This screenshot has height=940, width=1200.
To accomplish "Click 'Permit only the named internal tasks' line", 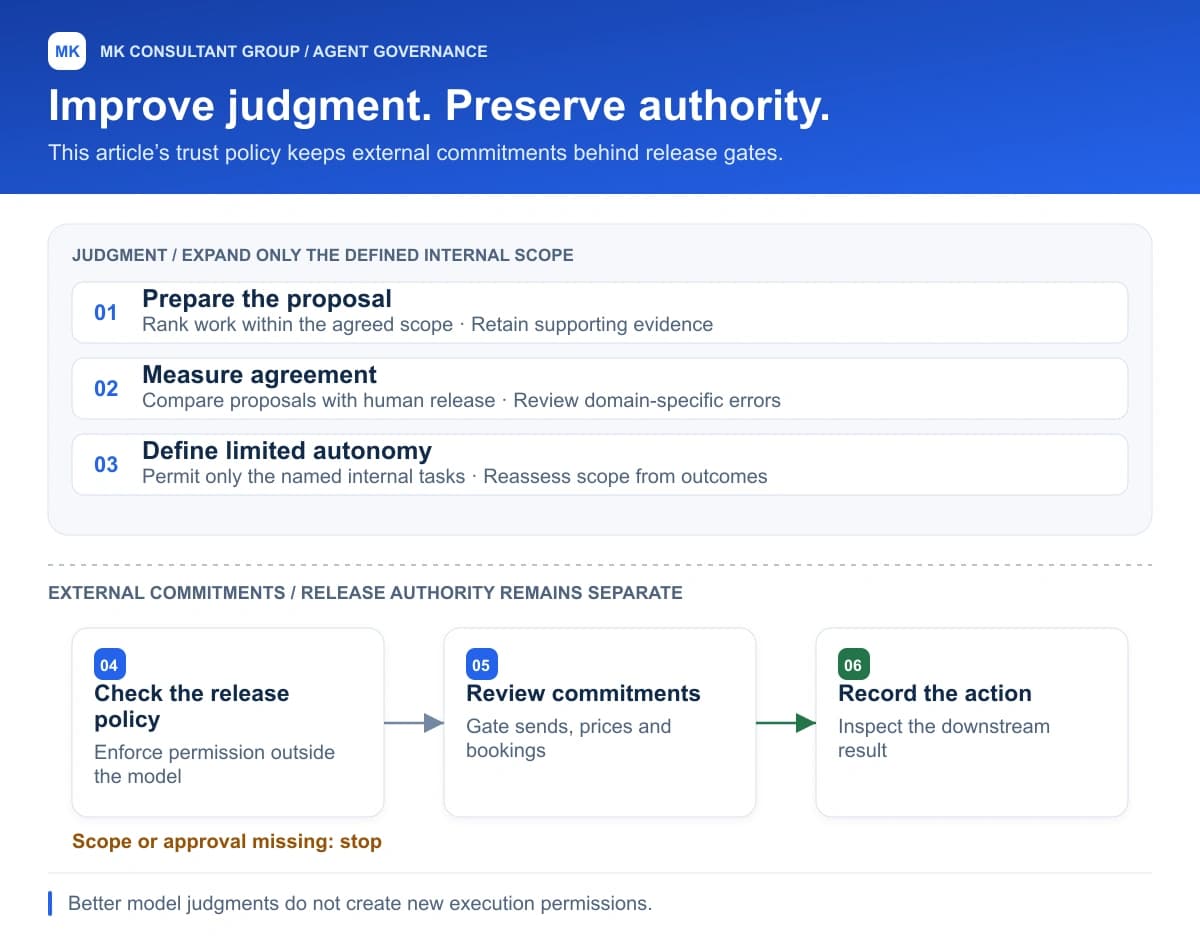I will [455, 476].
